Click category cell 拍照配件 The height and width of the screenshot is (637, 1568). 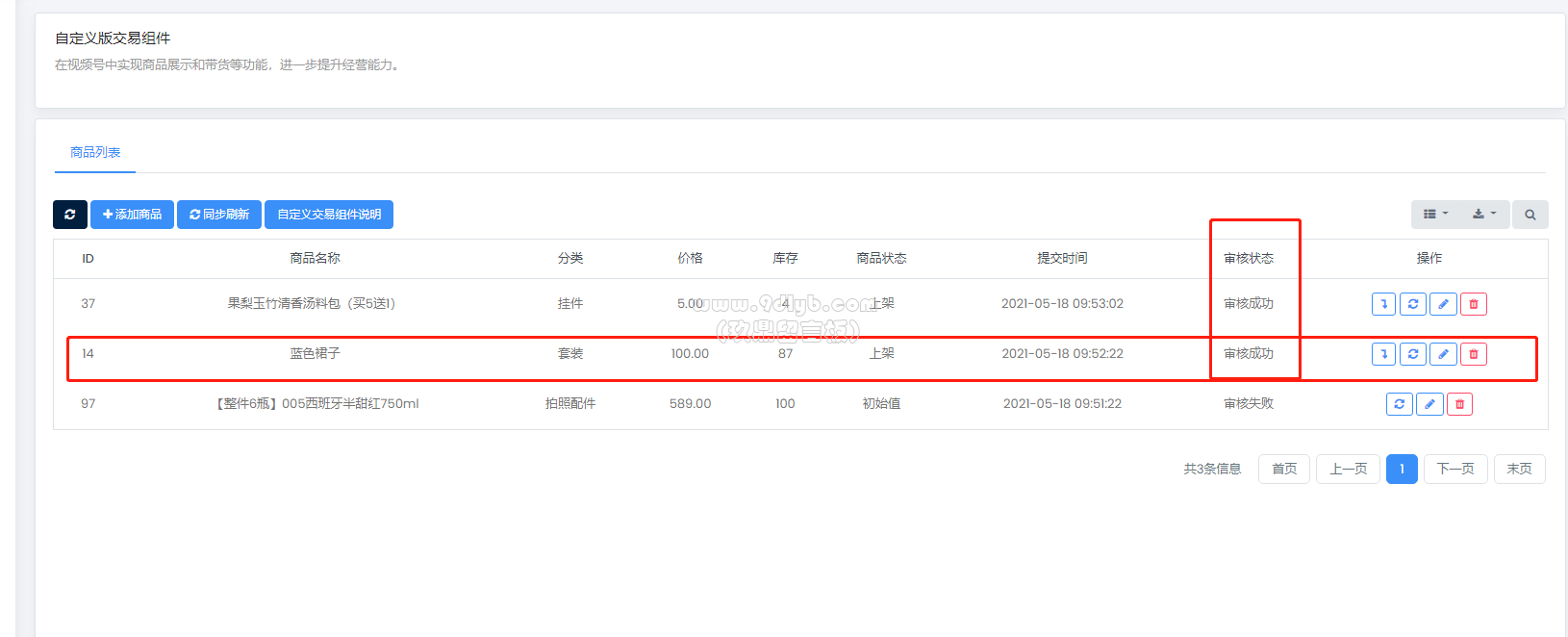pos(570,403)
